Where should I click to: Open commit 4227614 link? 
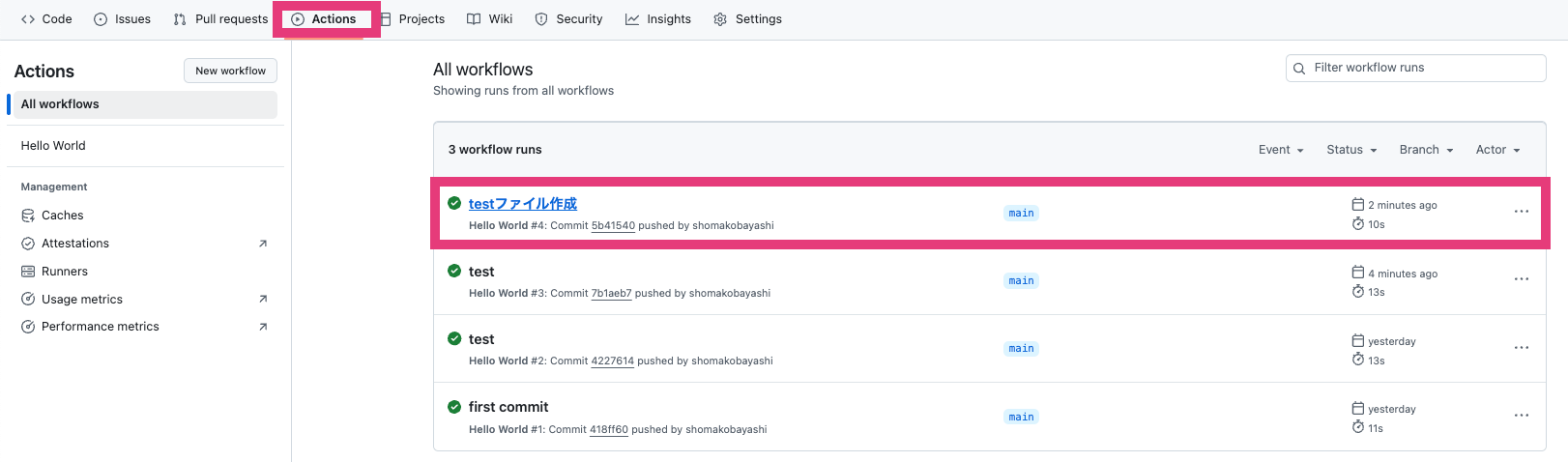click(x=612, y=361)
